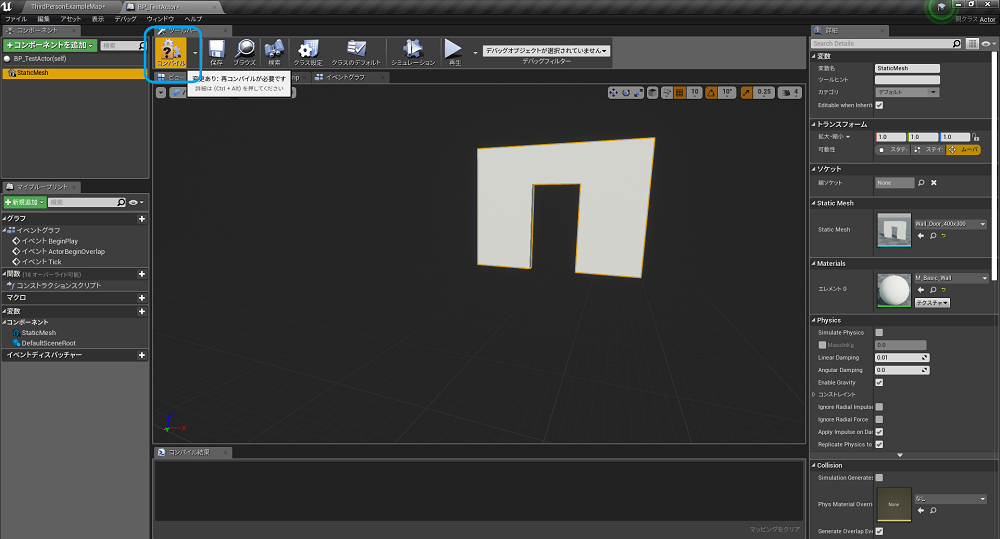This screenshot has width=1000, height=539.
Task: Open details view options eye dropdown
Action: pos(989,43)
